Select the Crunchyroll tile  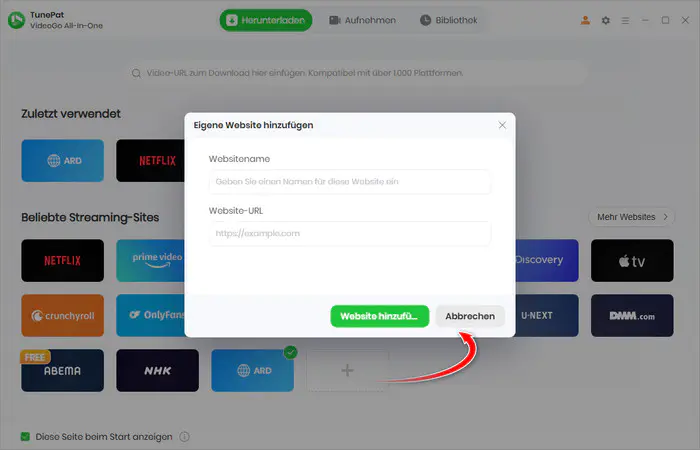(62, 315)
